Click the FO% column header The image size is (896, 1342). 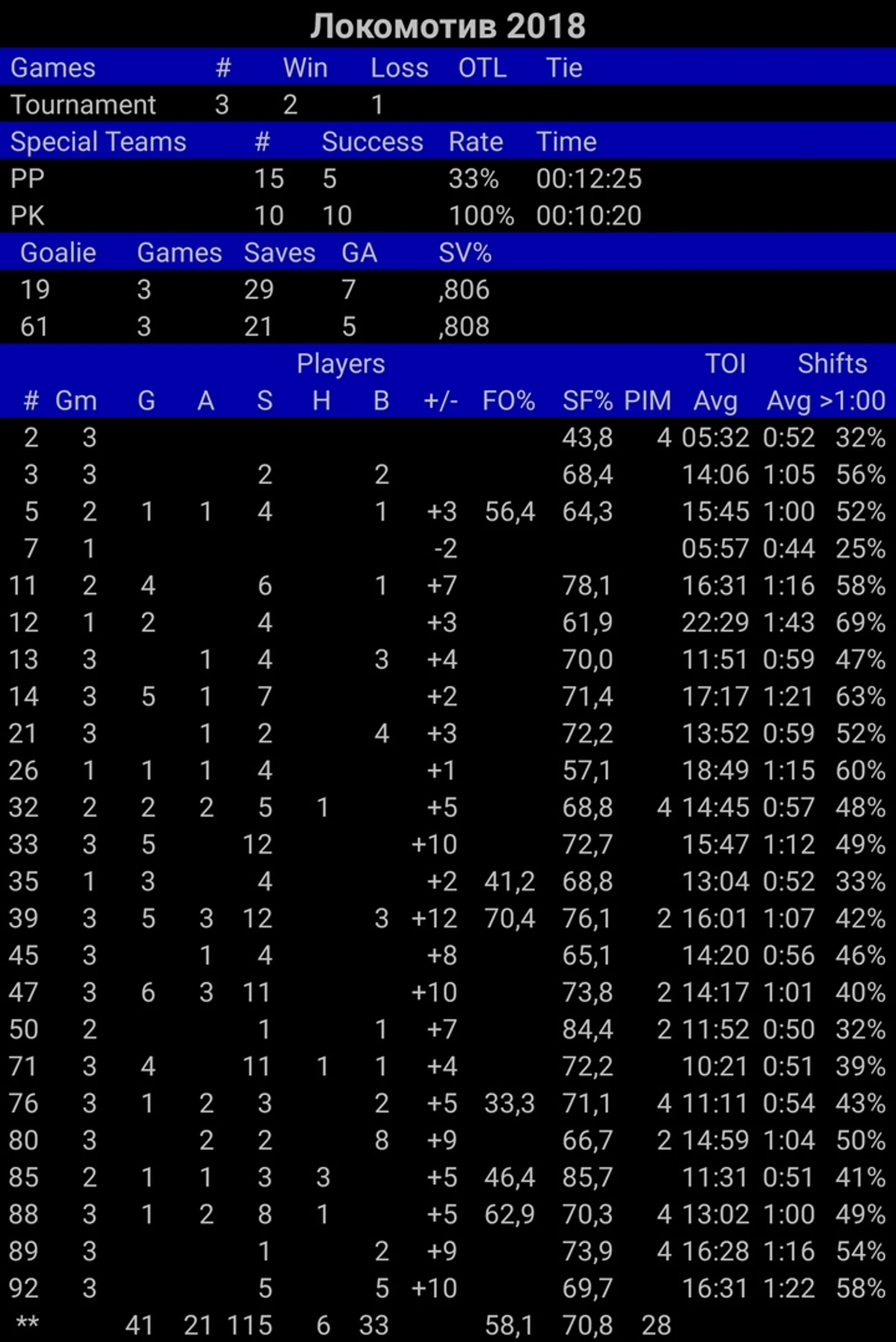(508, 401)
